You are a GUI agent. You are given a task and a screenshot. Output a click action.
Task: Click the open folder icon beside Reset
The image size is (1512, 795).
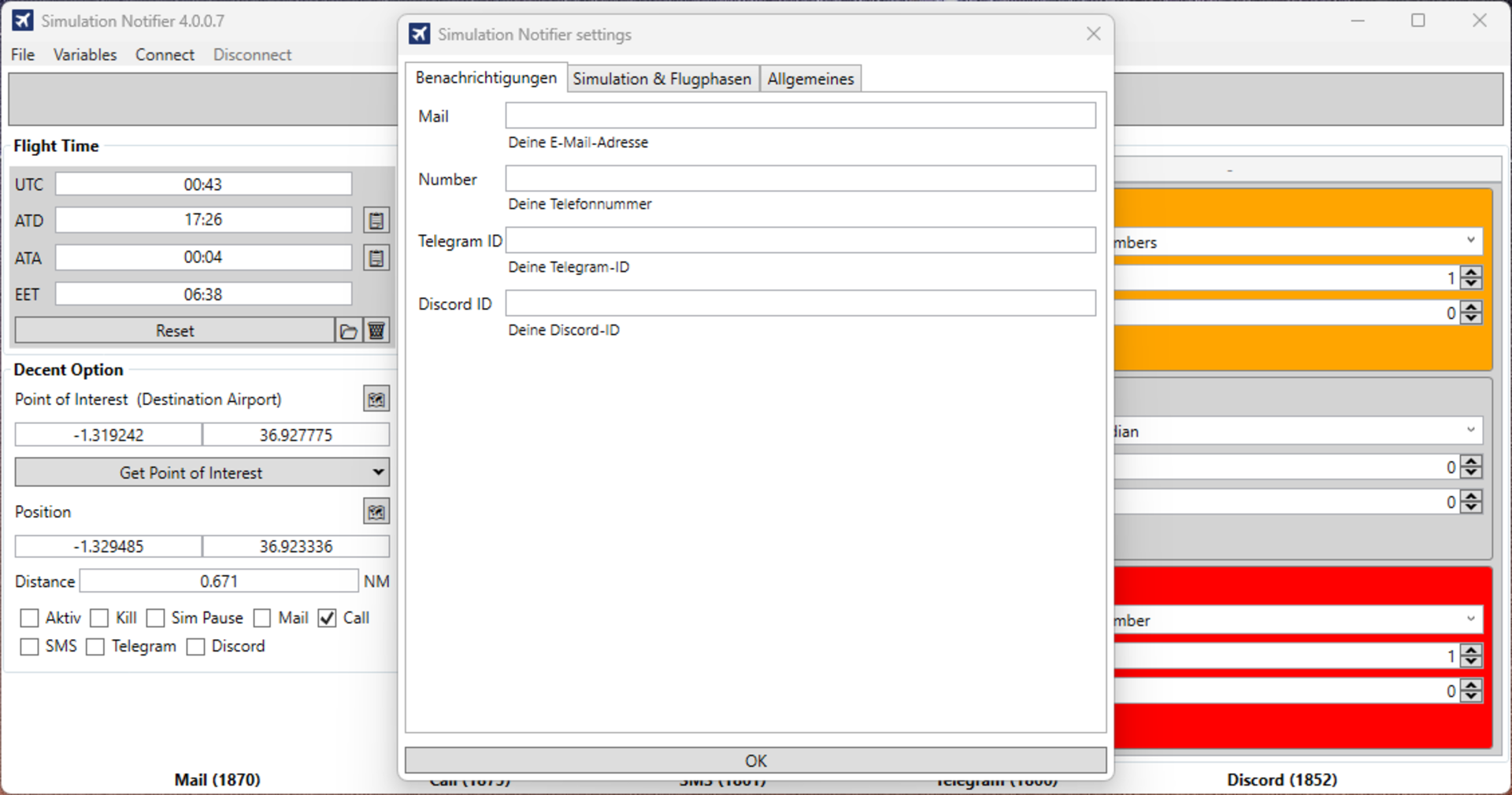tap(349, 331)
